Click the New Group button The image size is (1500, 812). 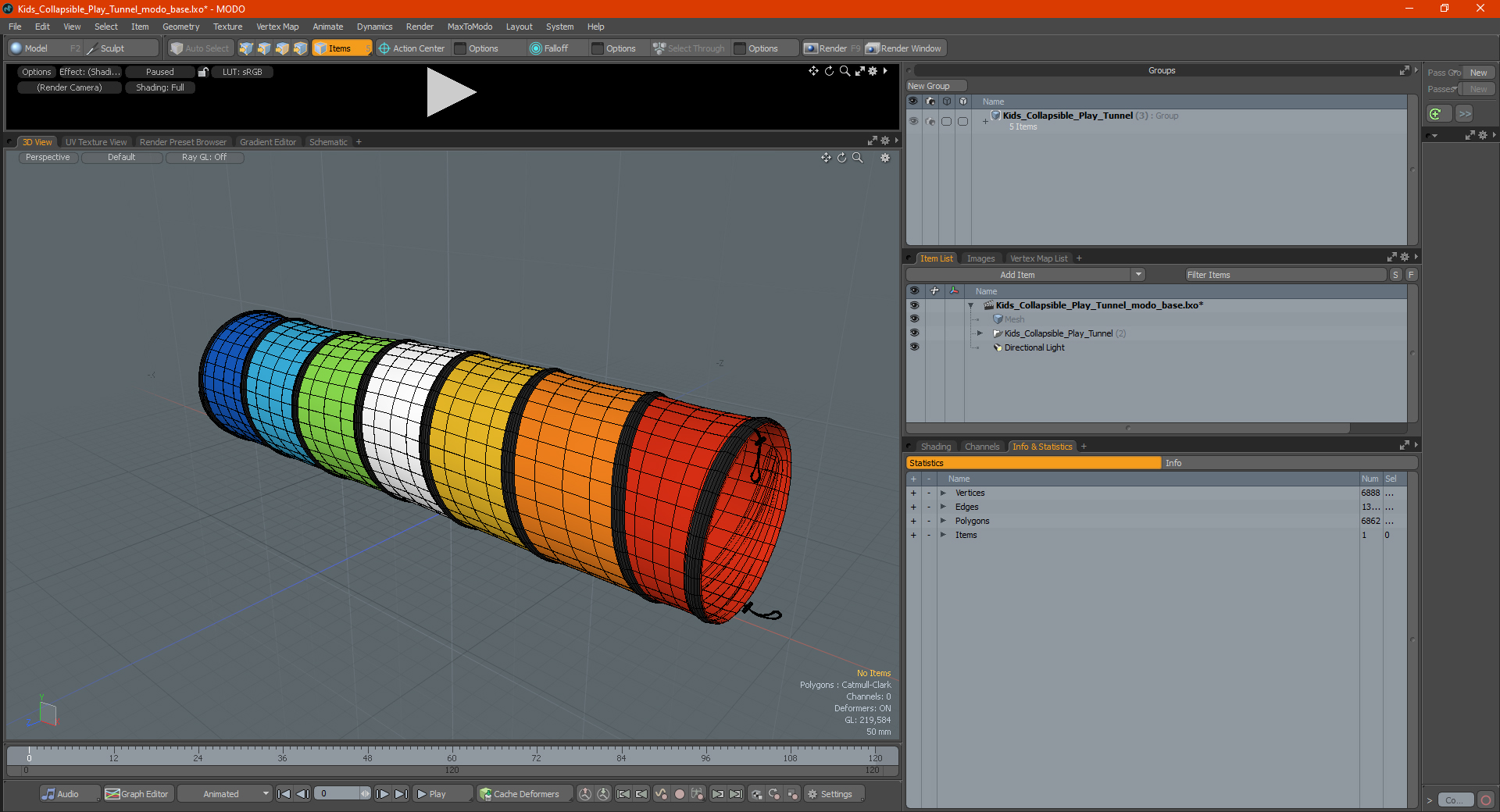pos(936,86)
